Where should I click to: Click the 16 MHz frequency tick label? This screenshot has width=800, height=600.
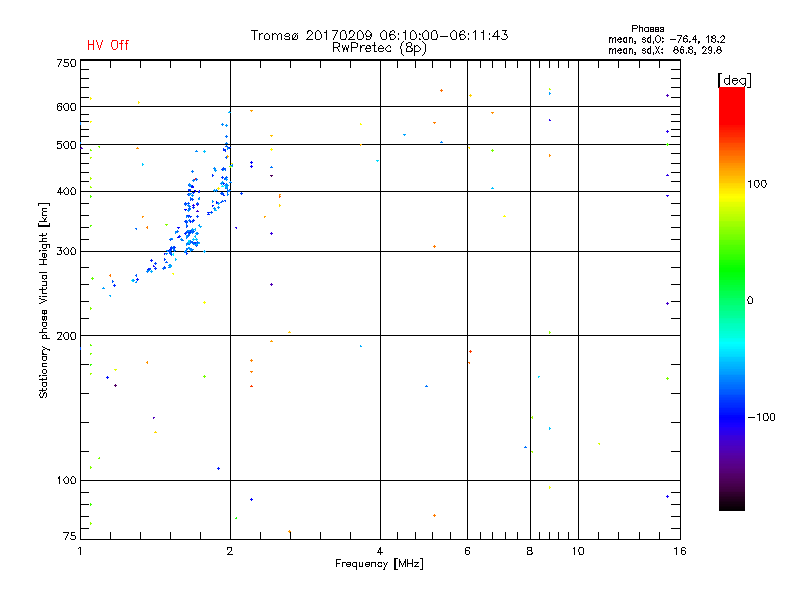point(677,551)
